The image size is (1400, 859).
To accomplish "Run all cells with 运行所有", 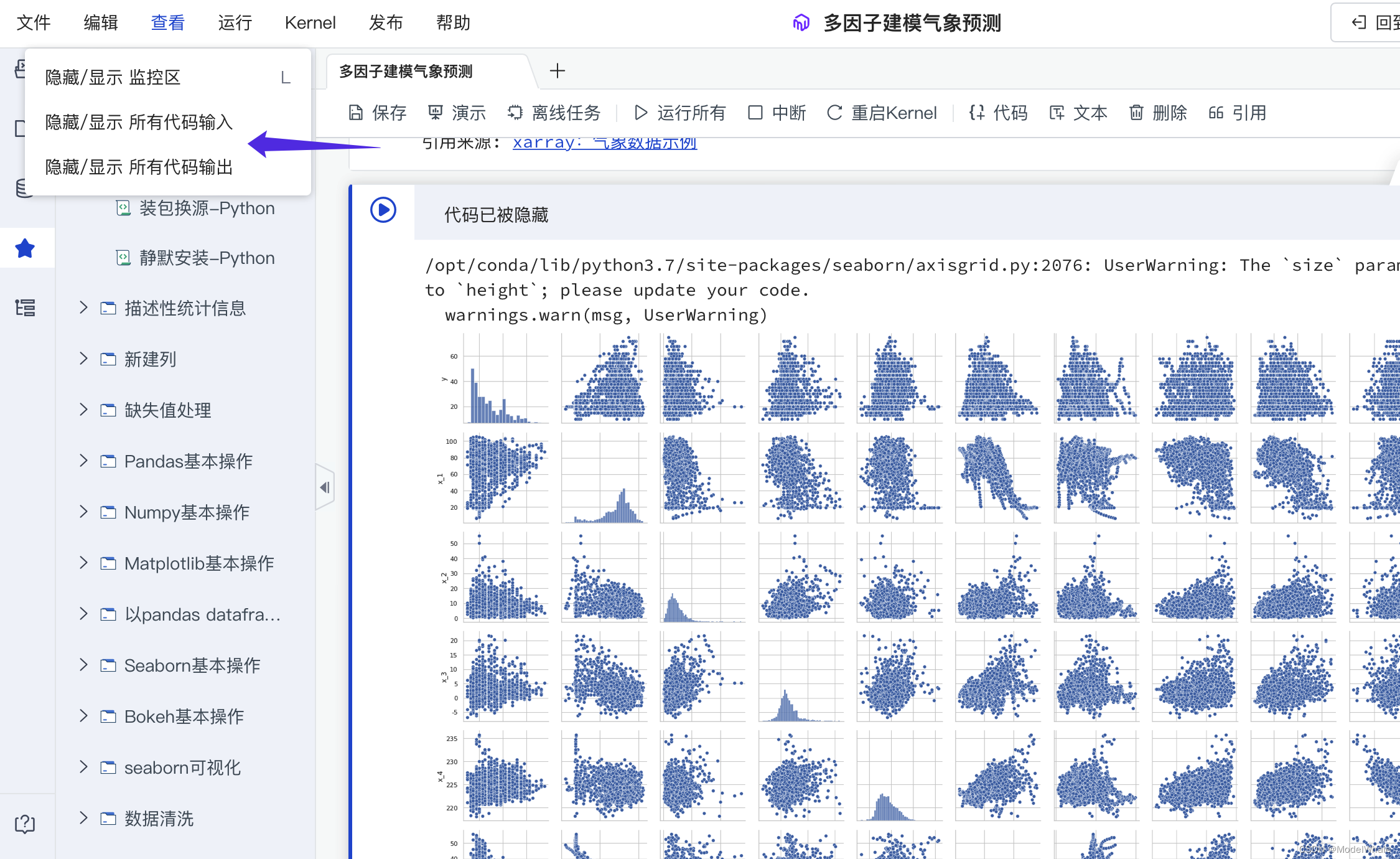I will click(x=680, y=113).
